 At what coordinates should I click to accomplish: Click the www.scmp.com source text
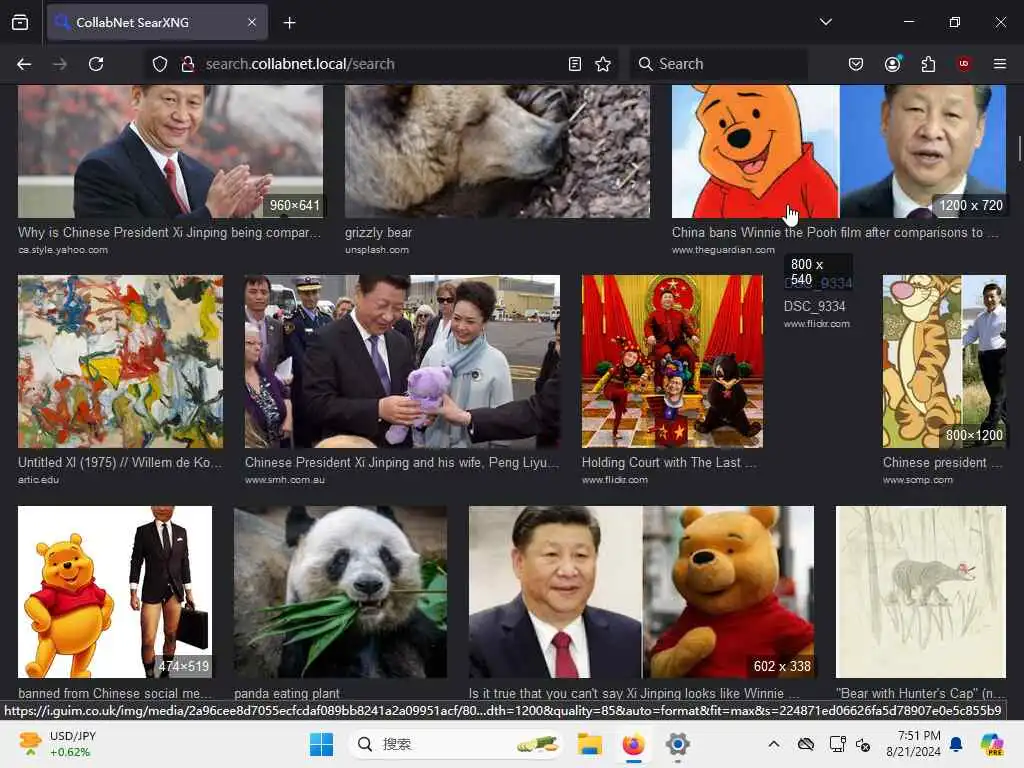click(x=918, y=480)
